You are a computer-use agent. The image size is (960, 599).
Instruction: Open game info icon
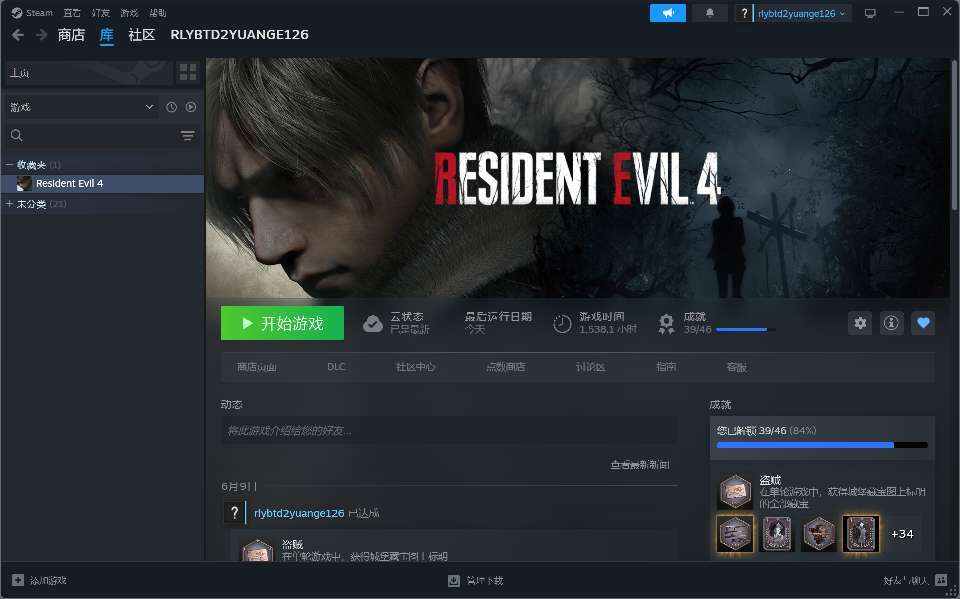click(891, 323)
